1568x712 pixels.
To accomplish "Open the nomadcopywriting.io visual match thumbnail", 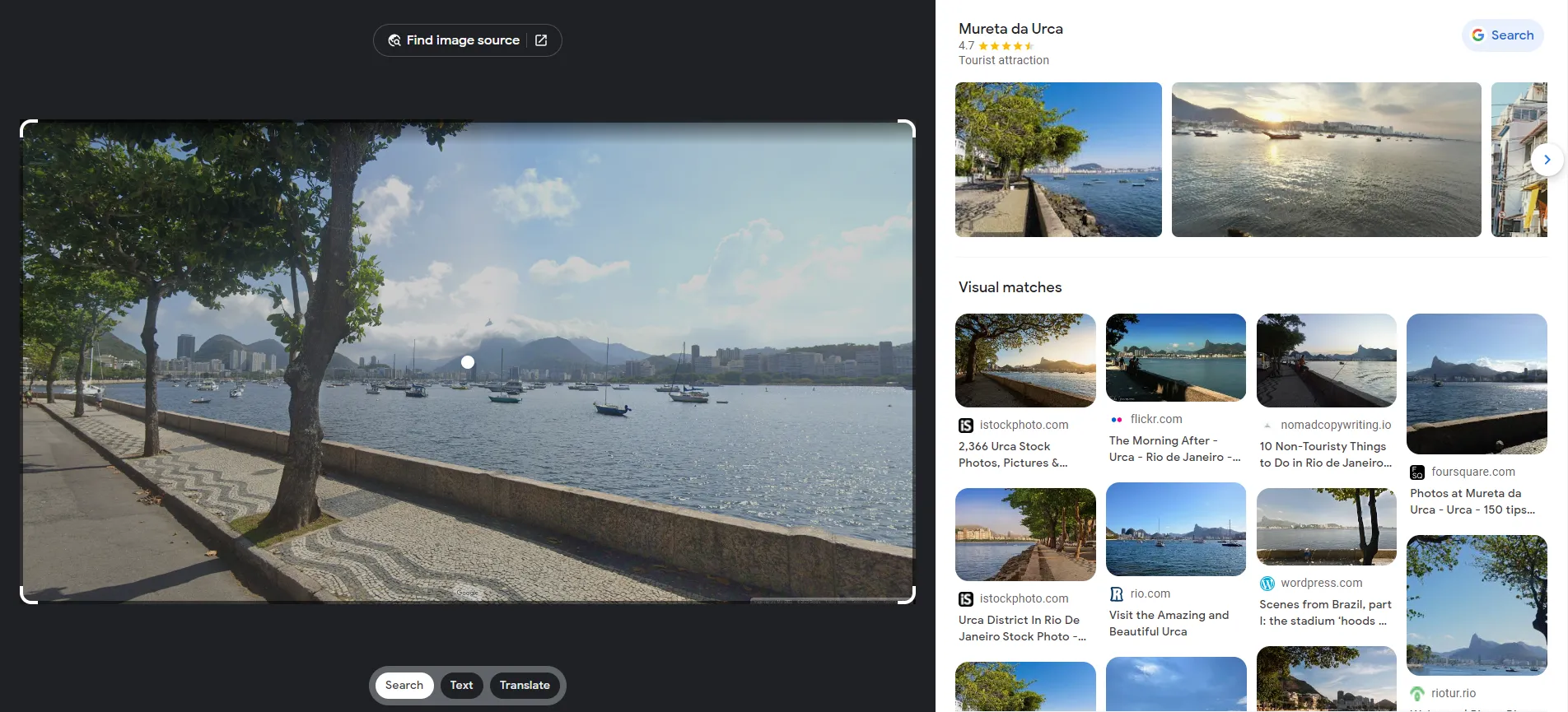I will 1326,361.
